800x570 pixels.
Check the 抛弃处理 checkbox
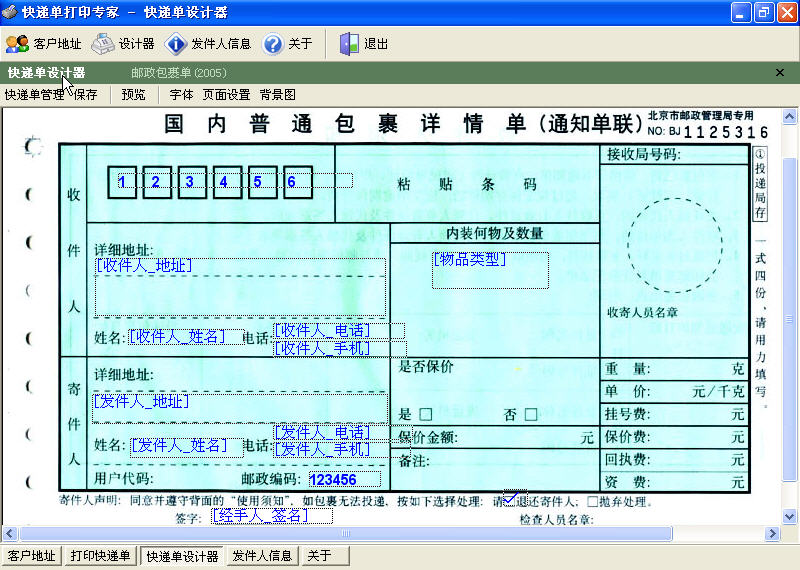pyautogui.click(x=592, y=502)
